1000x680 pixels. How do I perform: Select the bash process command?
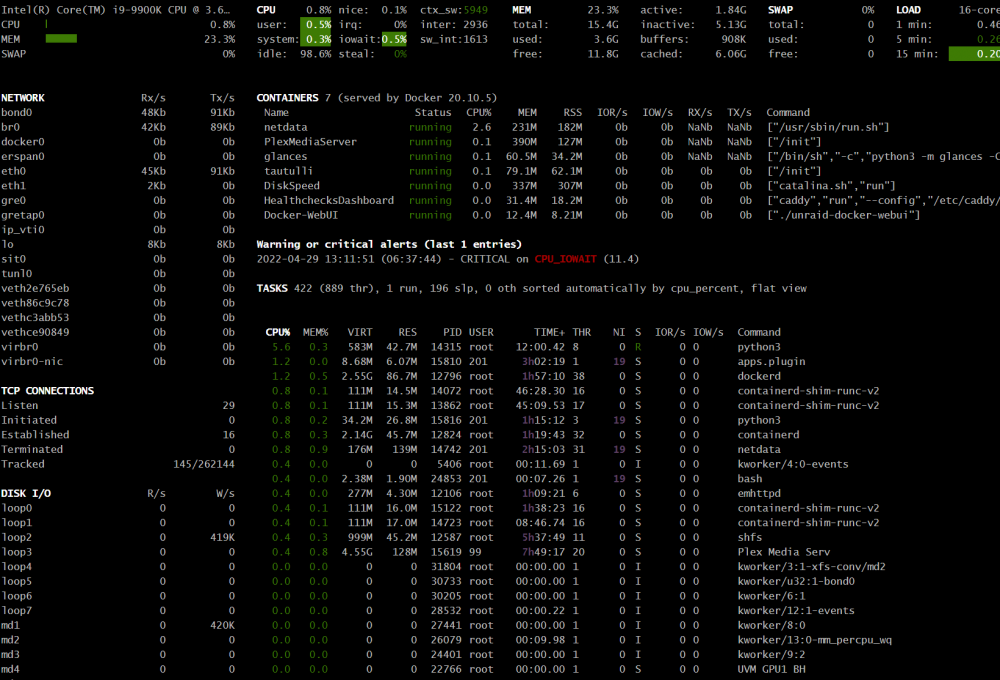point(749,478)
